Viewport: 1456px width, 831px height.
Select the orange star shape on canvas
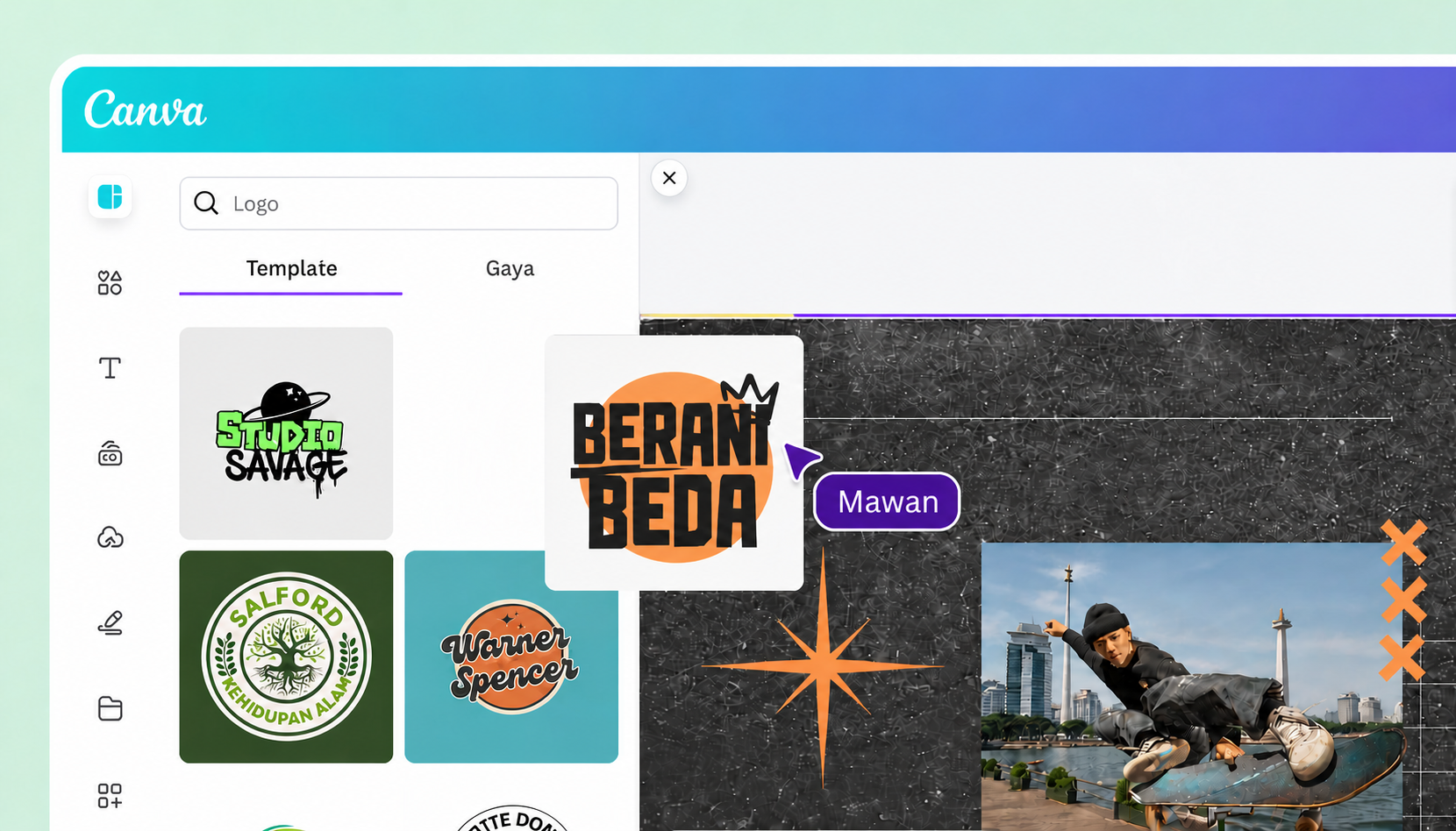click(823, 667)
